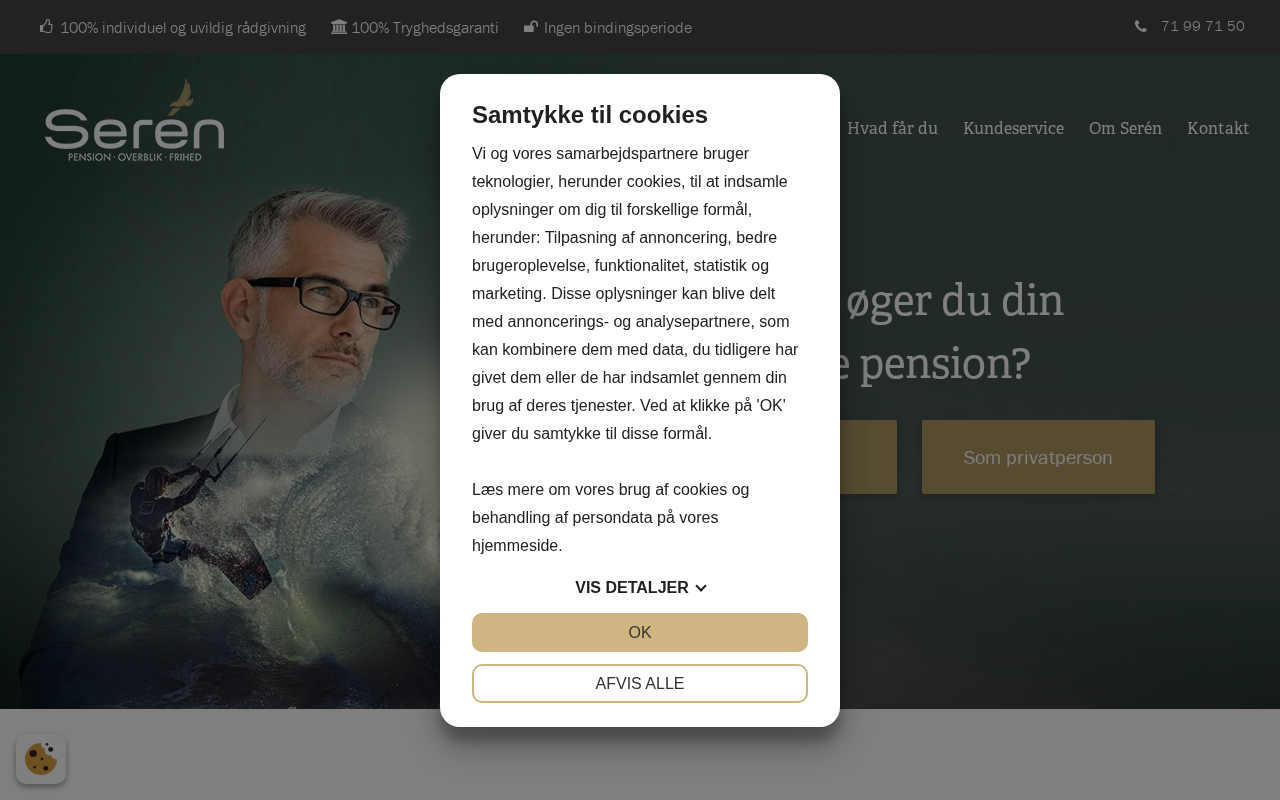The height and width of the screenshot is (800, 1280).
Task: Click the unlocked padlock icon
Action: coord(531,27)
